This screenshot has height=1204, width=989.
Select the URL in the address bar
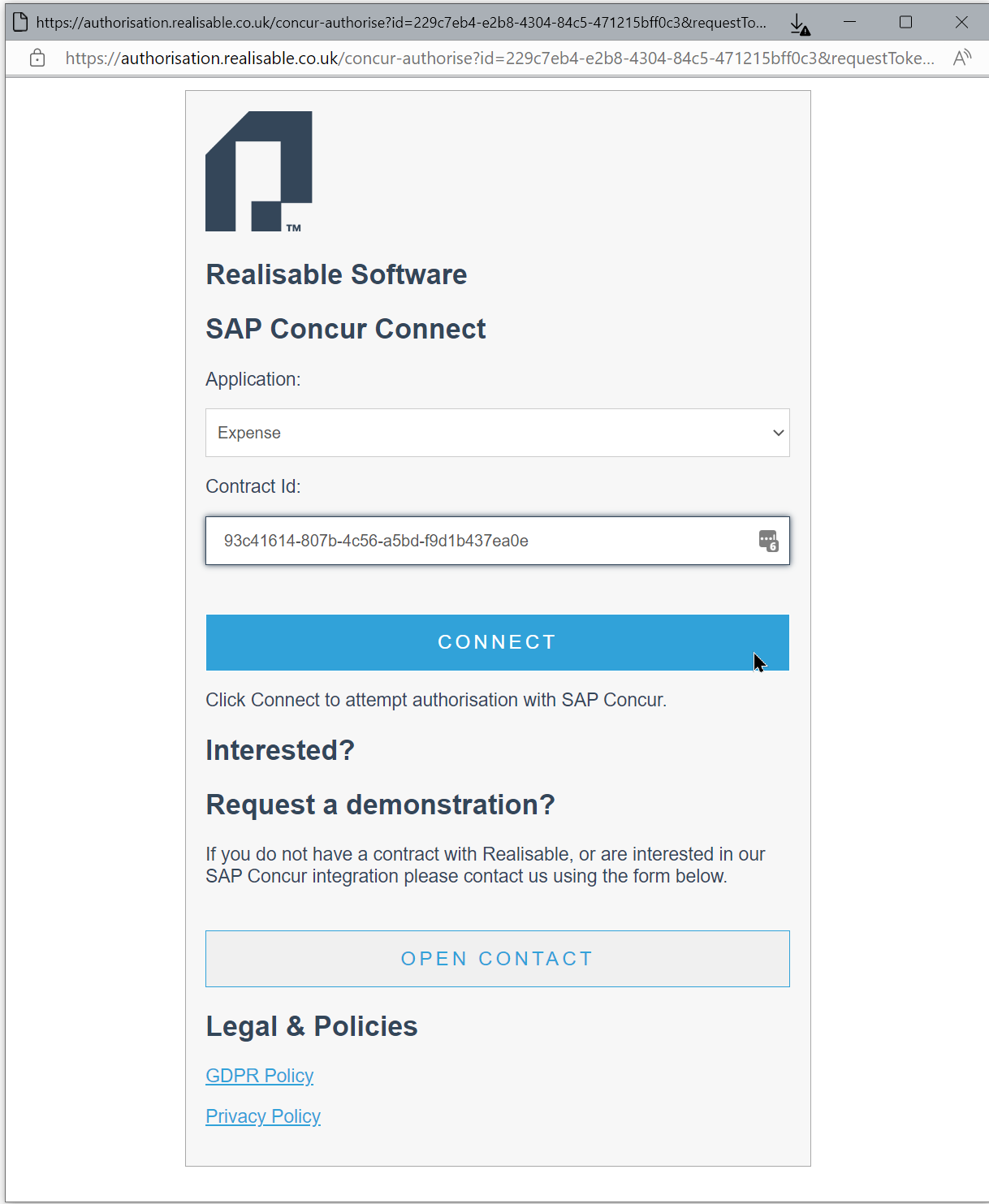click(x=499, y=58)
